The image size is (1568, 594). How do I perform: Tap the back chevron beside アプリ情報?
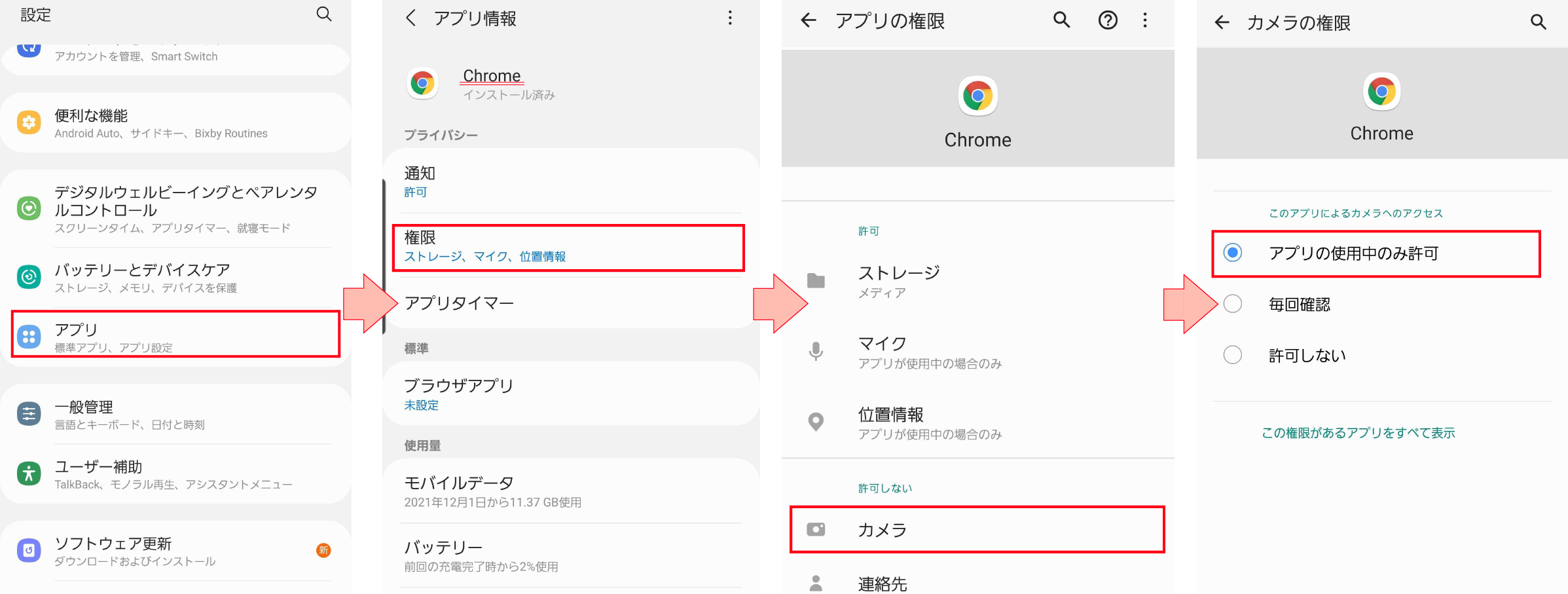pyautogui.click(x=411, y=18)
